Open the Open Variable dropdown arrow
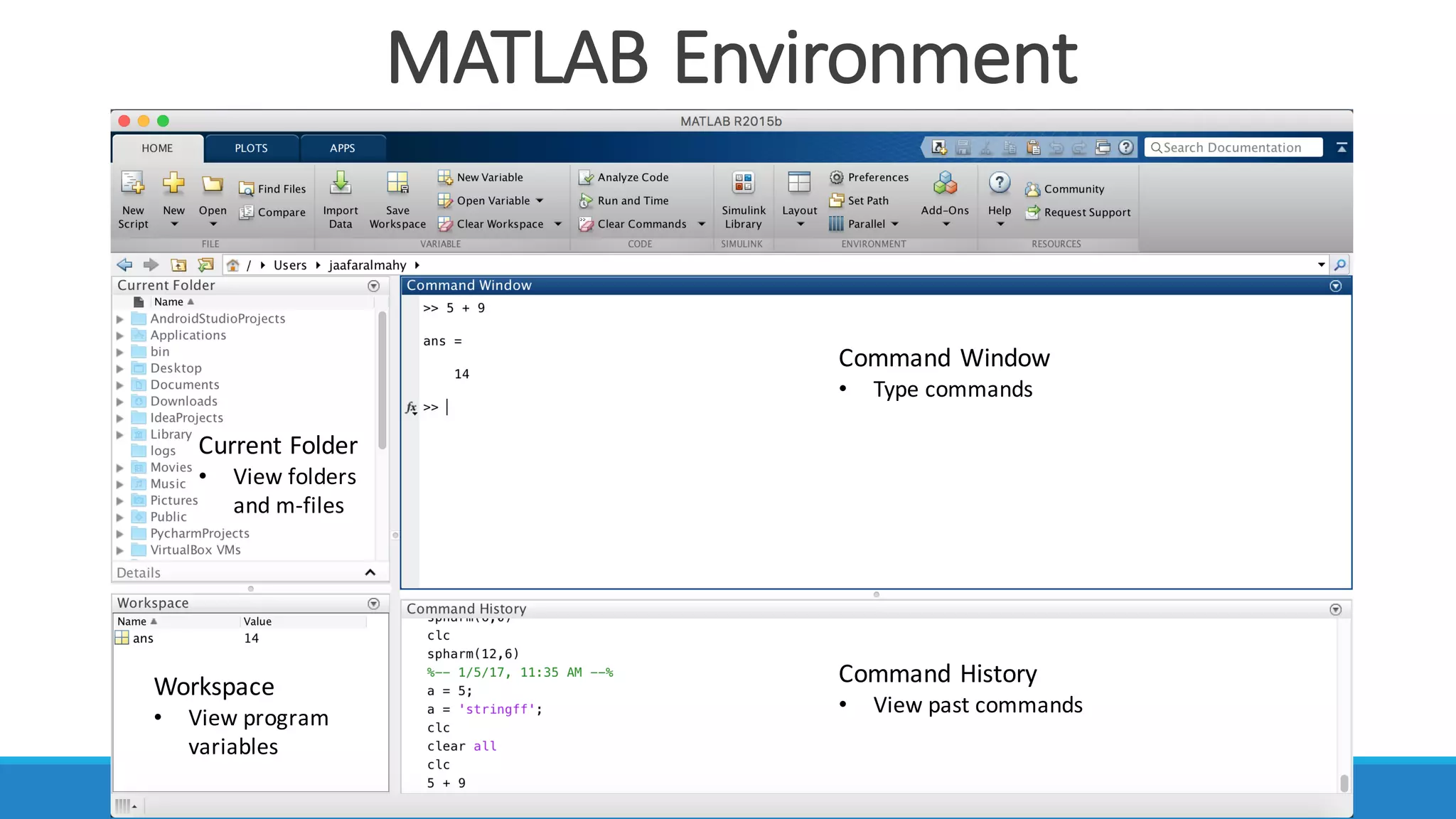 coord(540,200)
